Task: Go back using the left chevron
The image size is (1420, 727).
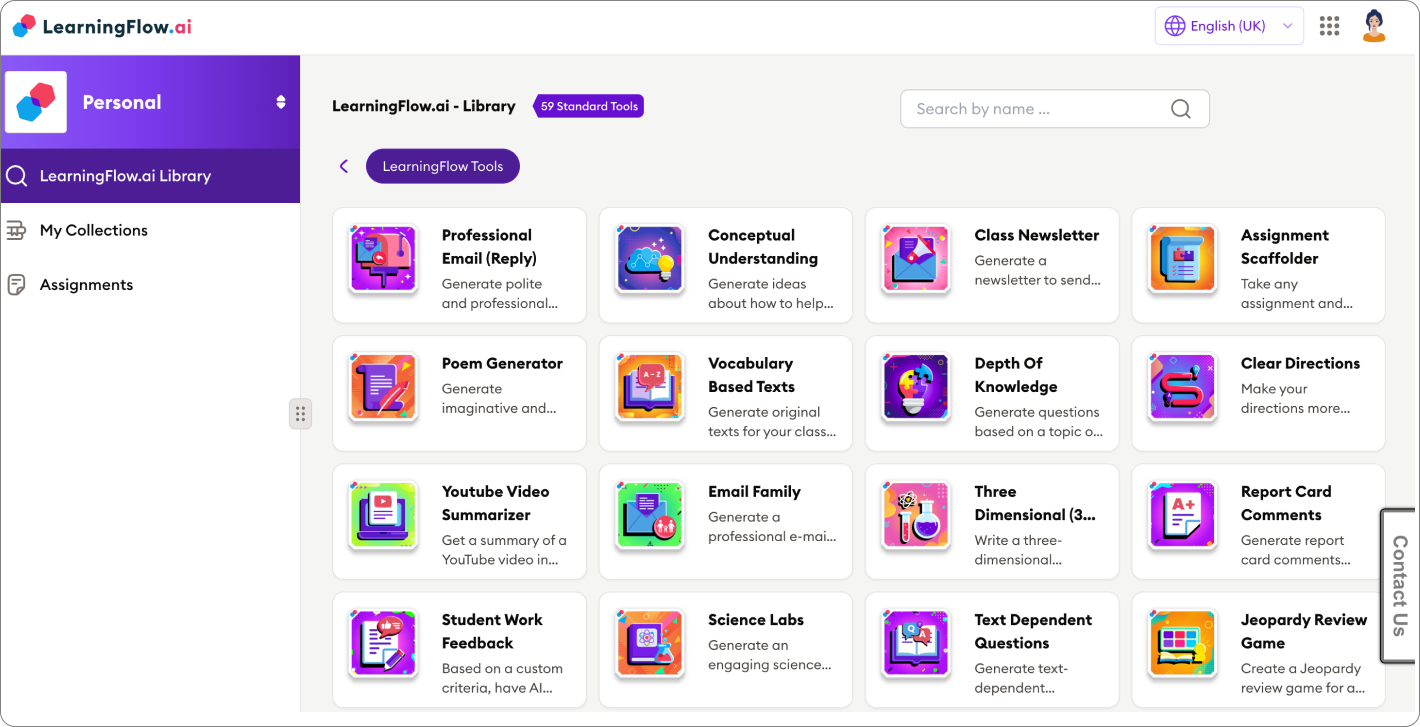Action: 344,166
